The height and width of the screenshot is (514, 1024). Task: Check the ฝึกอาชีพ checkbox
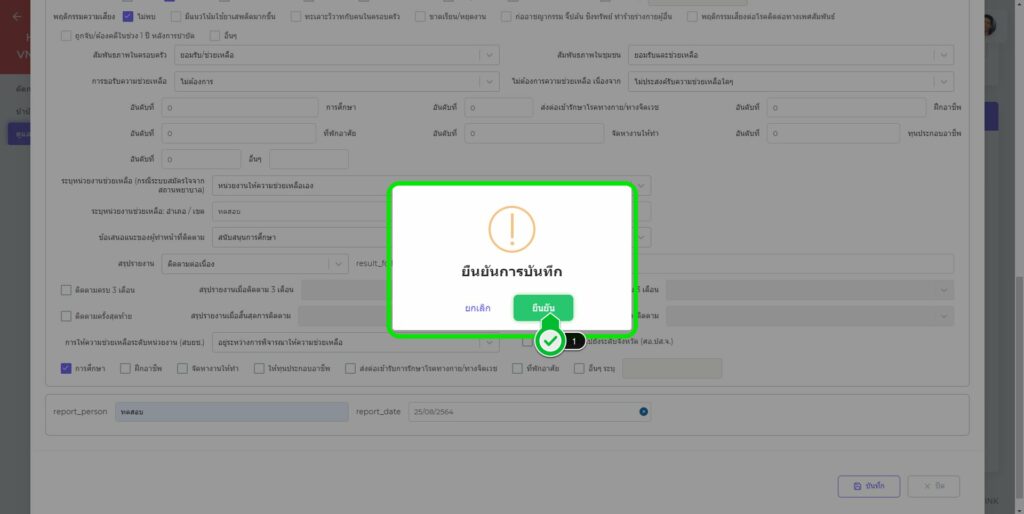[124, 368]
